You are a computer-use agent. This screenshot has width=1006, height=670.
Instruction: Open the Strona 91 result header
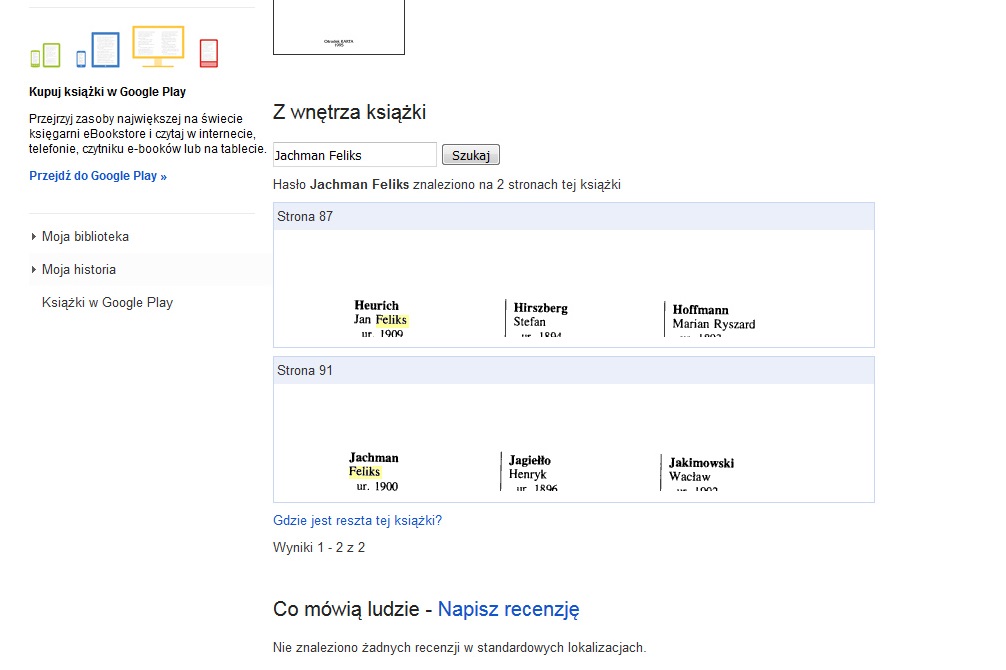(304, 371)
